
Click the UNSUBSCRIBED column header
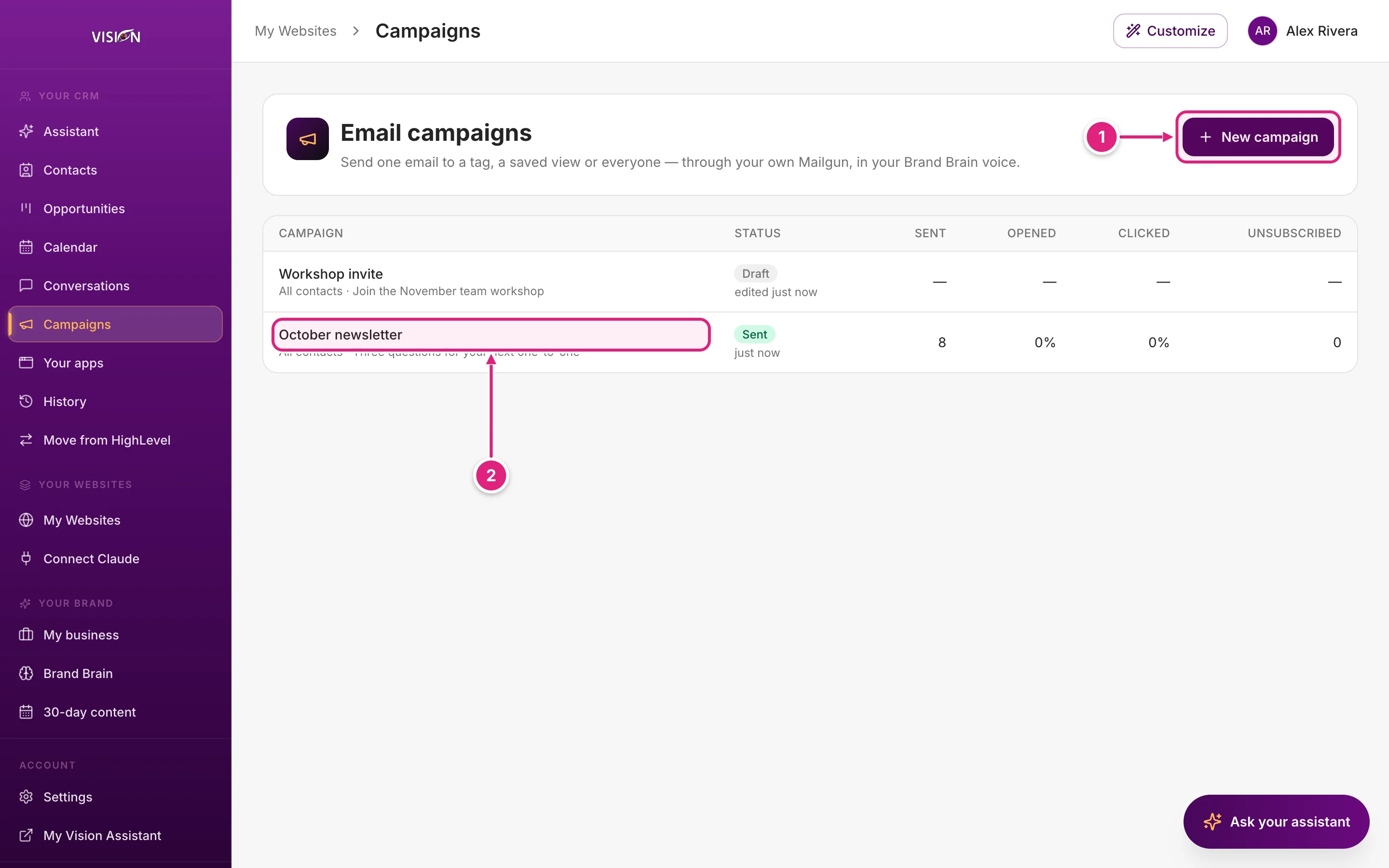1294,233
